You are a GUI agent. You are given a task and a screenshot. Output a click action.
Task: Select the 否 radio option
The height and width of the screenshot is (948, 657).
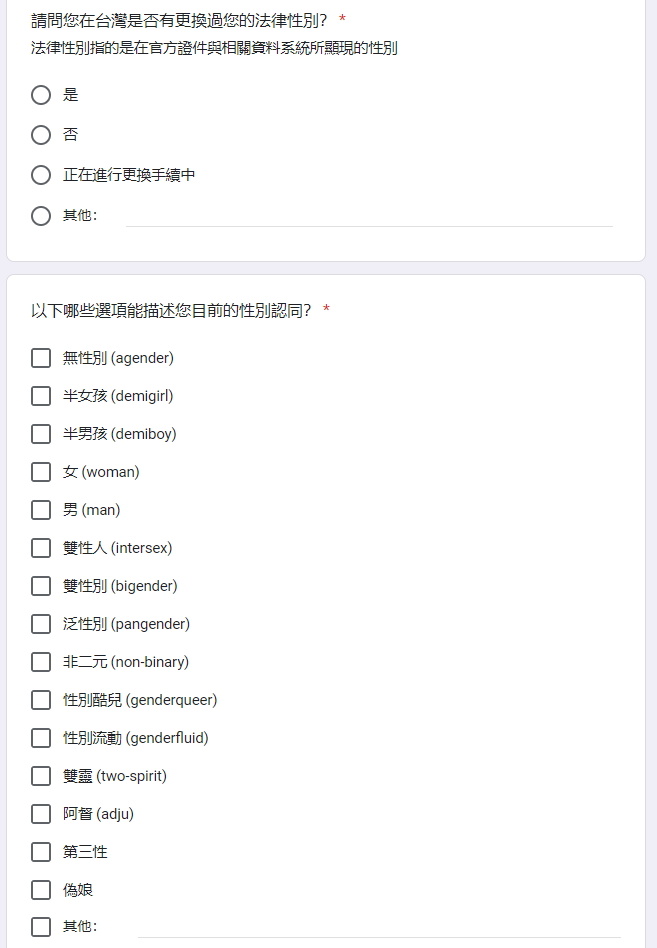pyautogui.click(x=41, y=135)
